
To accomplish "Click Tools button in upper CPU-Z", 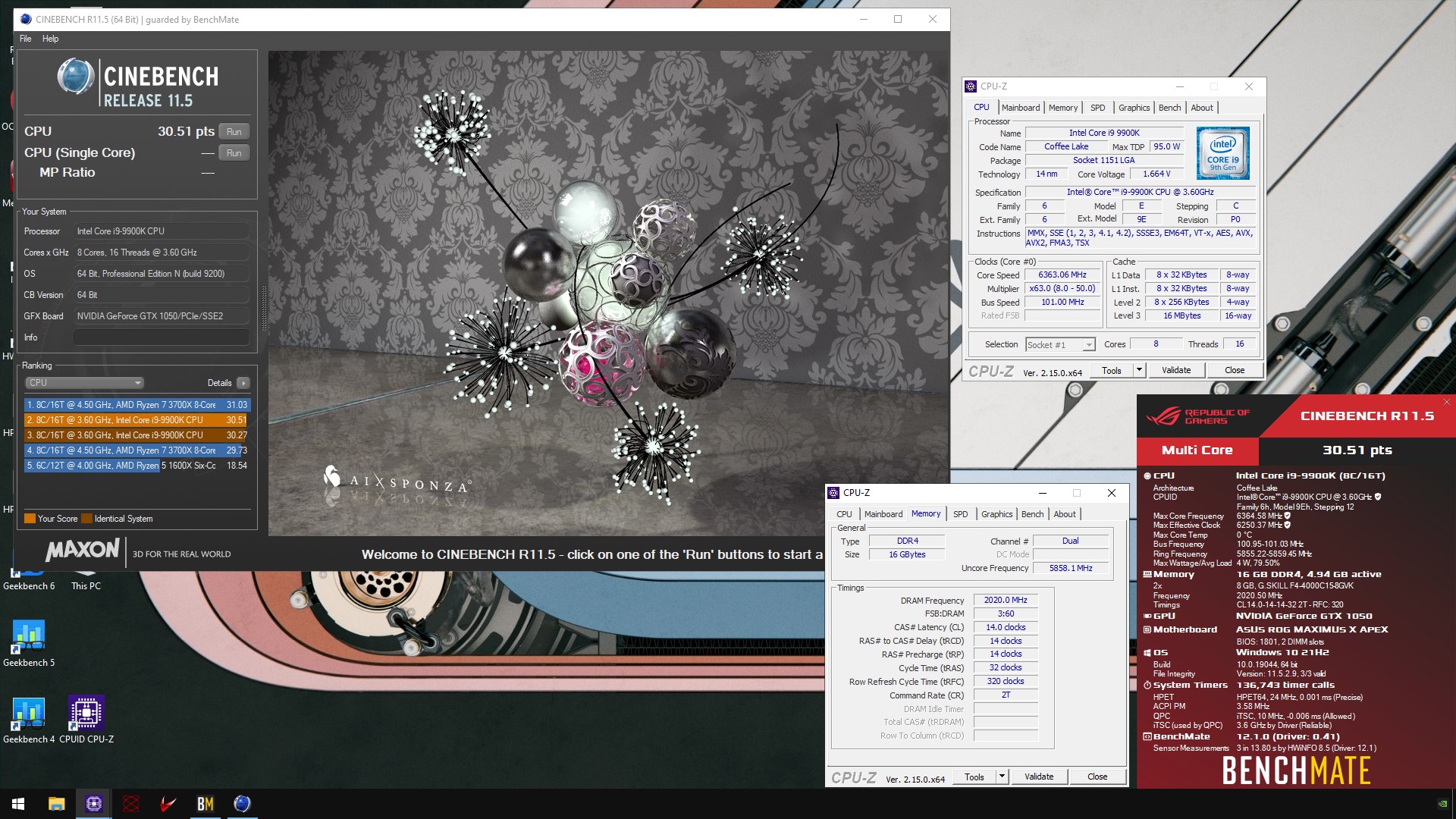I will coord(1112,370).
